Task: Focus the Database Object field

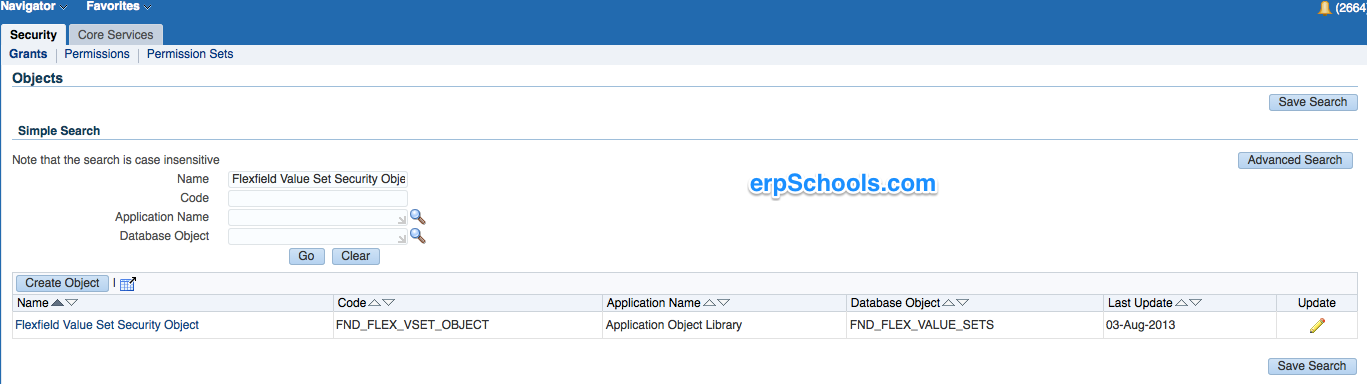Action: pyautogui.click(x=318, y=236)
